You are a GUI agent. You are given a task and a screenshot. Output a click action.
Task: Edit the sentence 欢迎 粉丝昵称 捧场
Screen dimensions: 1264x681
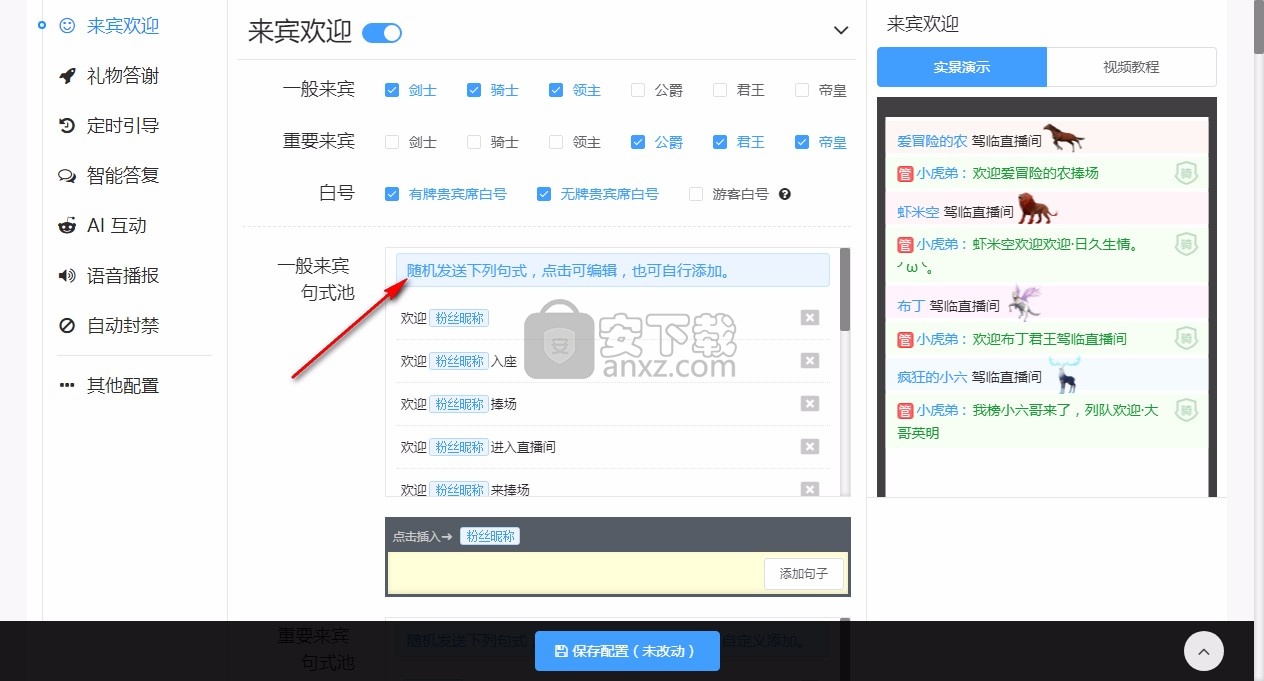pyautogui.click(x=458, y=404)
